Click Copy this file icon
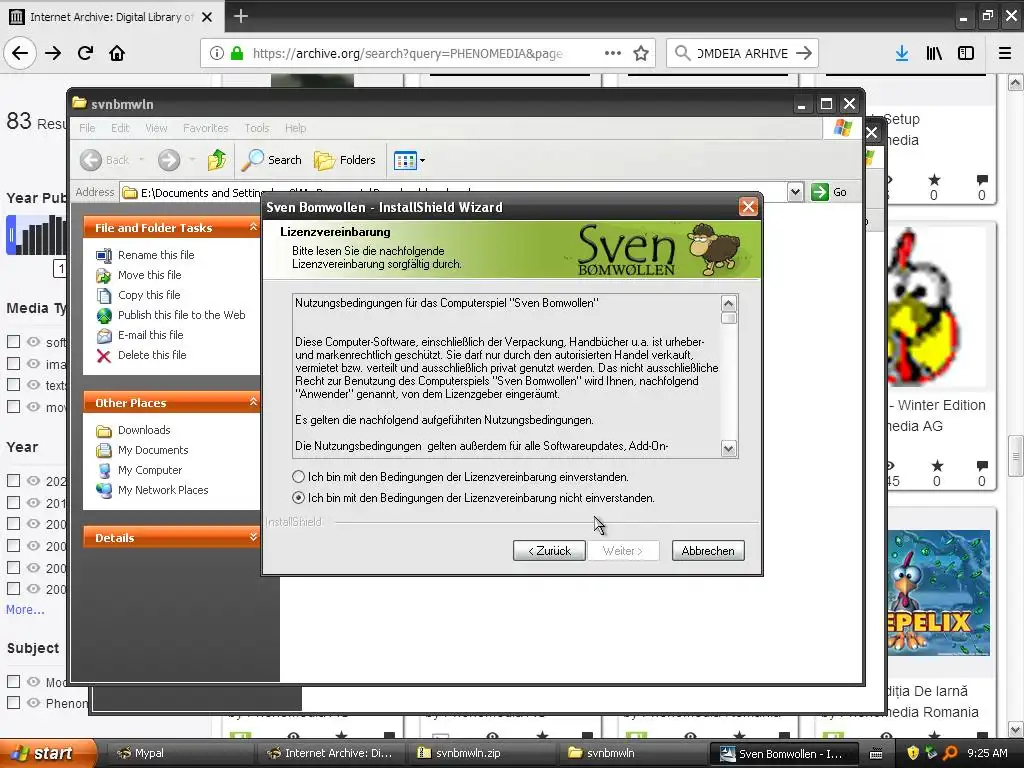Image resolution: width=1024 pixels, height=768 pixels. coord(104,295)
